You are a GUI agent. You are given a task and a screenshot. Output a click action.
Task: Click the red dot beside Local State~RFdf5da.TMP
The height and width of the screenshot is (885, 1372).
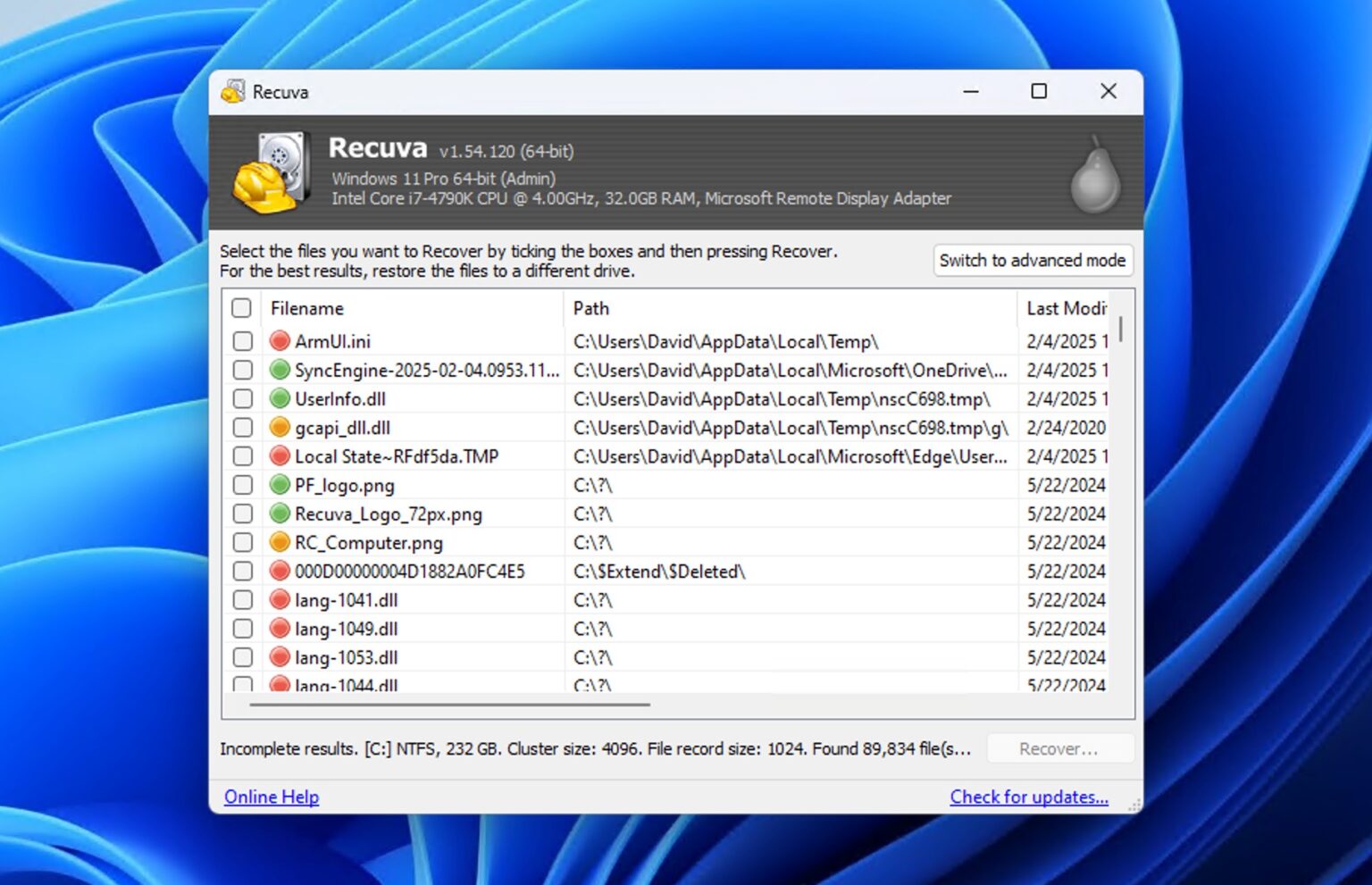pyautogui.click(x=280, y=455)
